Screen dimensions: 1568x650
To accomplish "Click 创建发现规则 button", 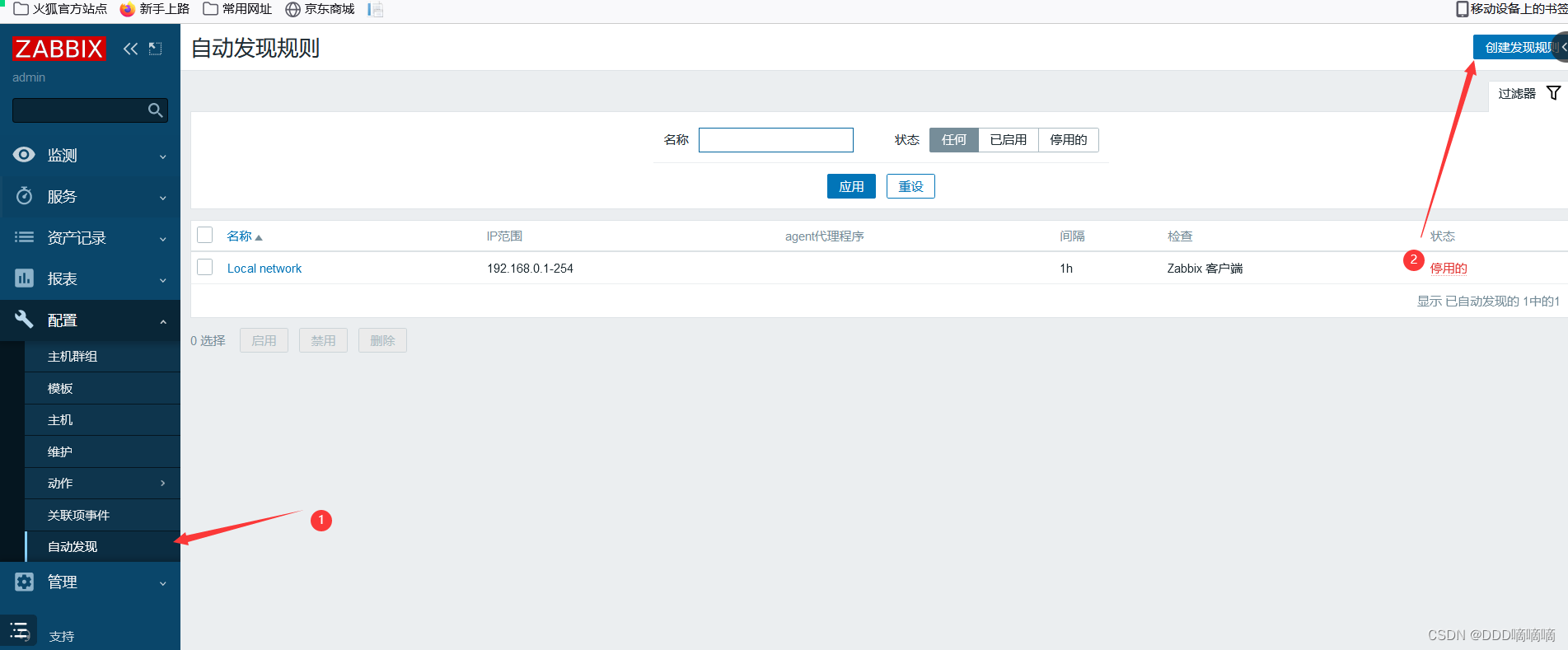I will coord(1520,48).
